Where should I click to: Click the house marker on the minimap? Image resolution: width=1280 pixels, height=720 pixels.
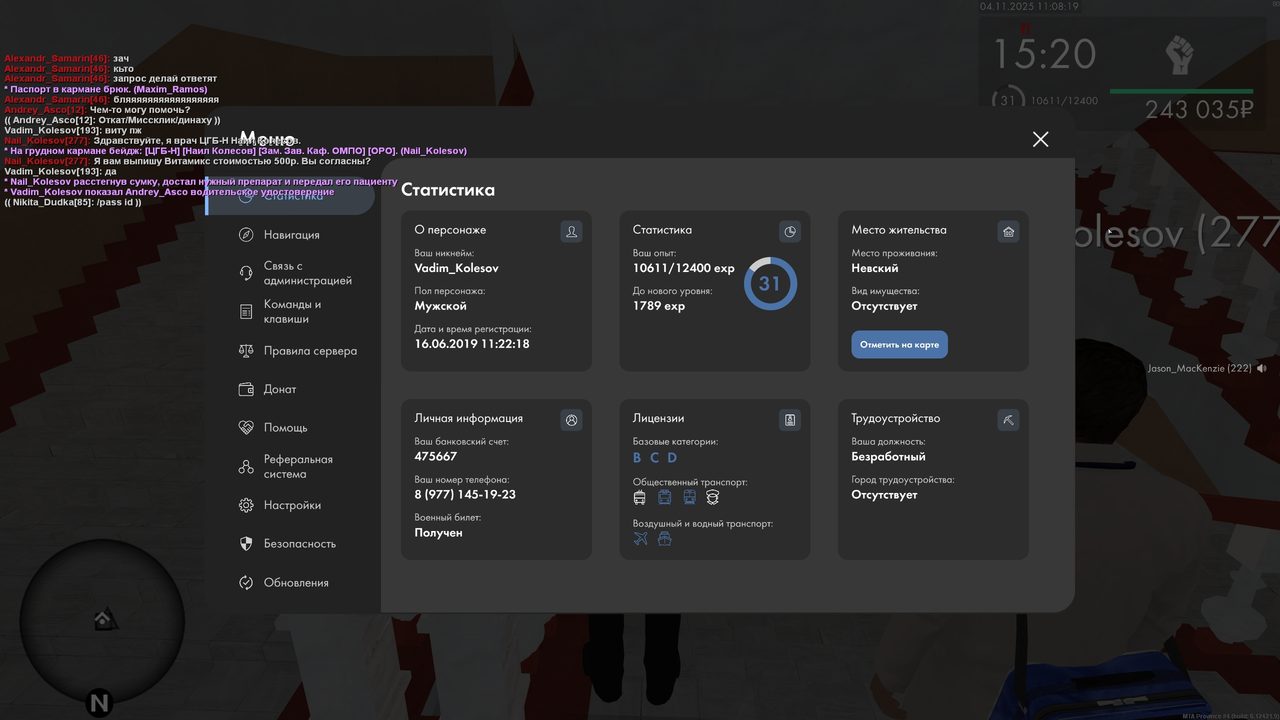tap(104, 620)
